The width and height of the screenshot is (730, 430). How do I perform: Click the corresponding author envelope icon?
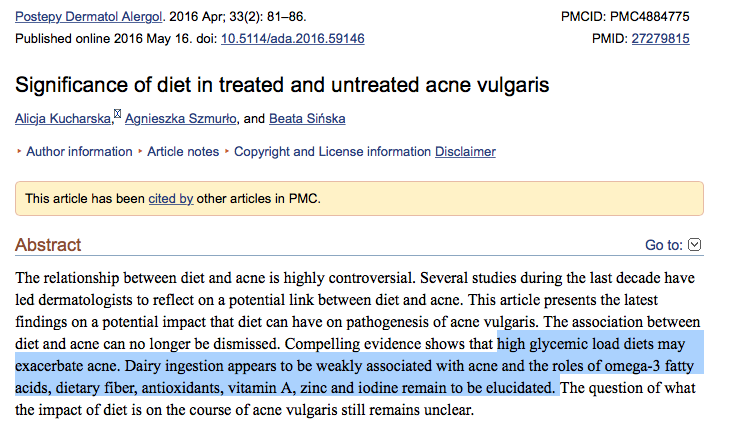click(117, 114)
